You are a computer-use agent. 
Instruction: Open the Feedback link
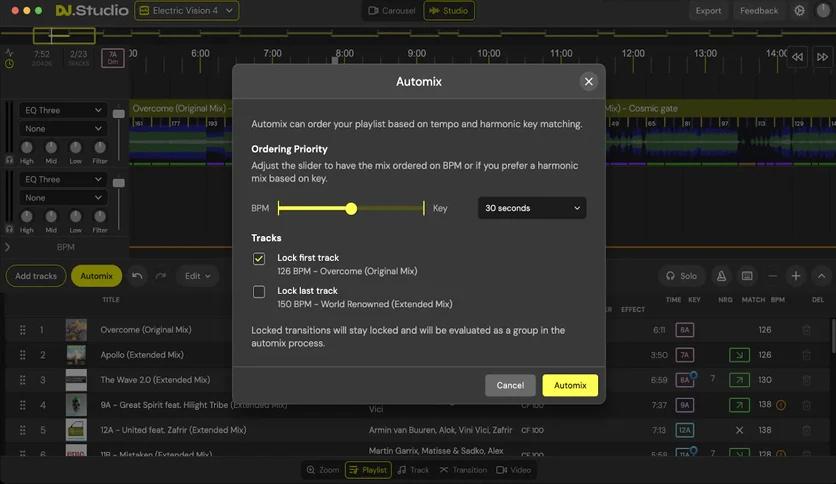pos(759,11)
